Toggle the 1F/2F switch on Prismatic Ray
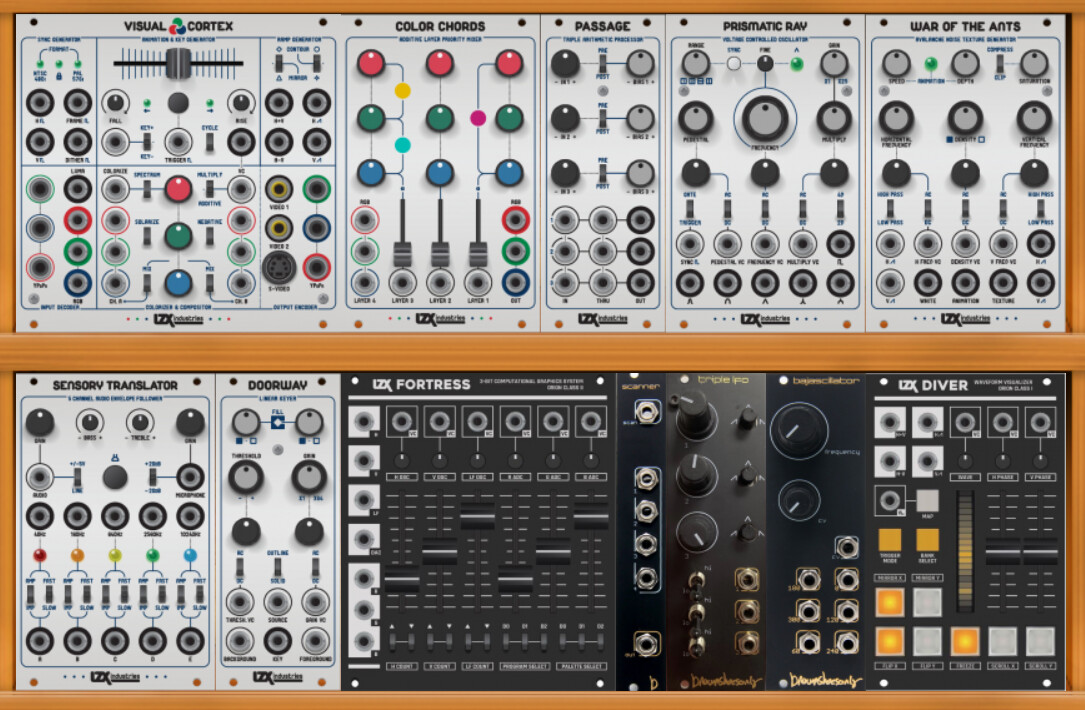Screen dimensions: 1085x710 click(x=840, y=209)
